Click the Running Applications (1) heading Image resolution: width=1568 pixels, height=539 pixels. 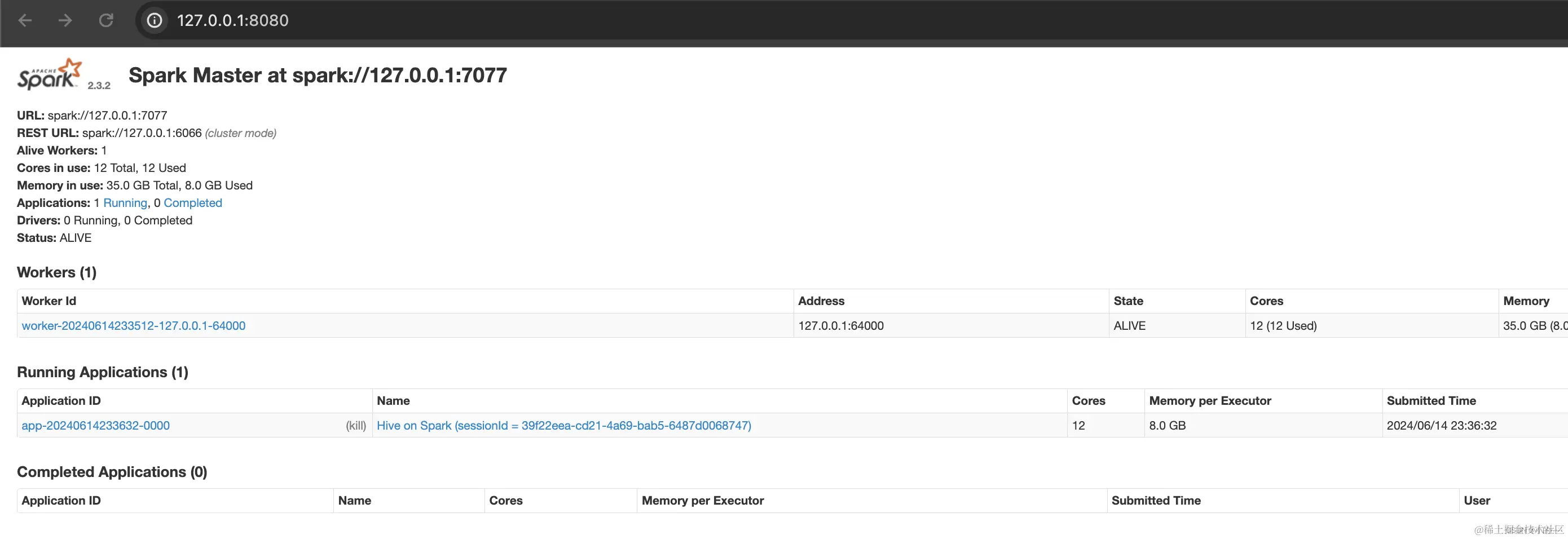pos(102,372)
